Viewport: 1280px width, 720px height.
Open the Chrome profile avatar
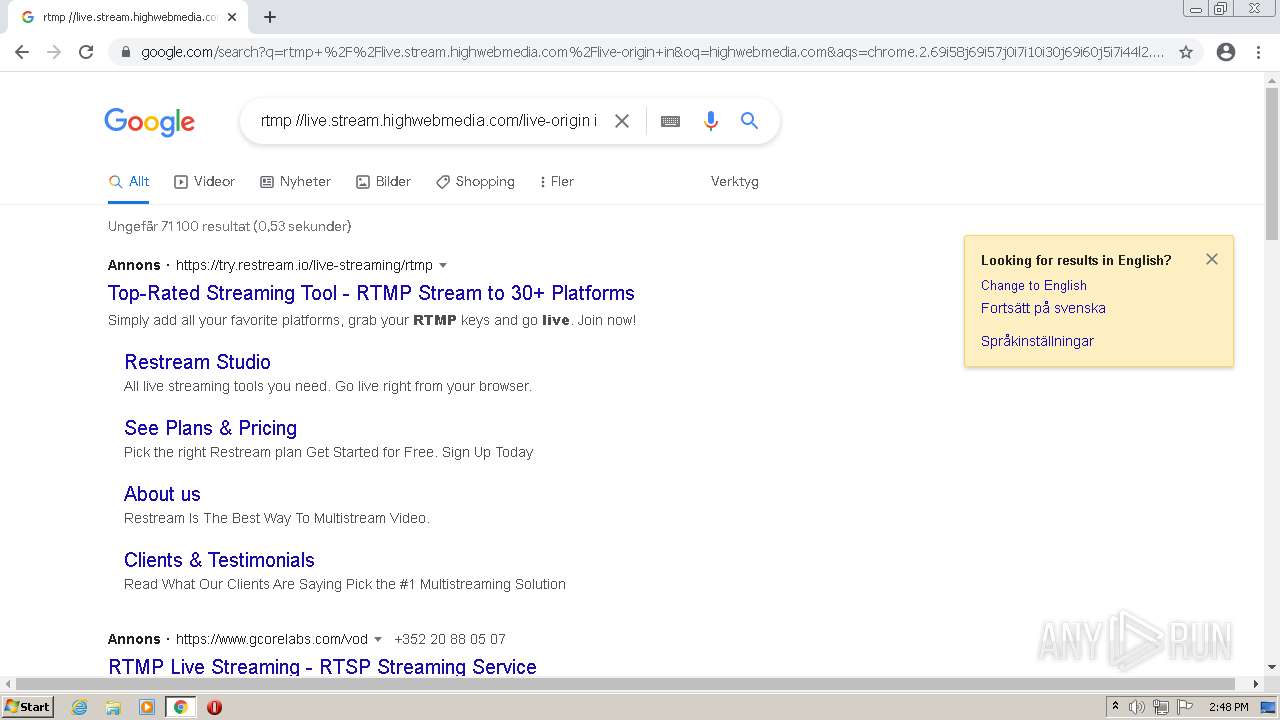[x=1226, y=52]
